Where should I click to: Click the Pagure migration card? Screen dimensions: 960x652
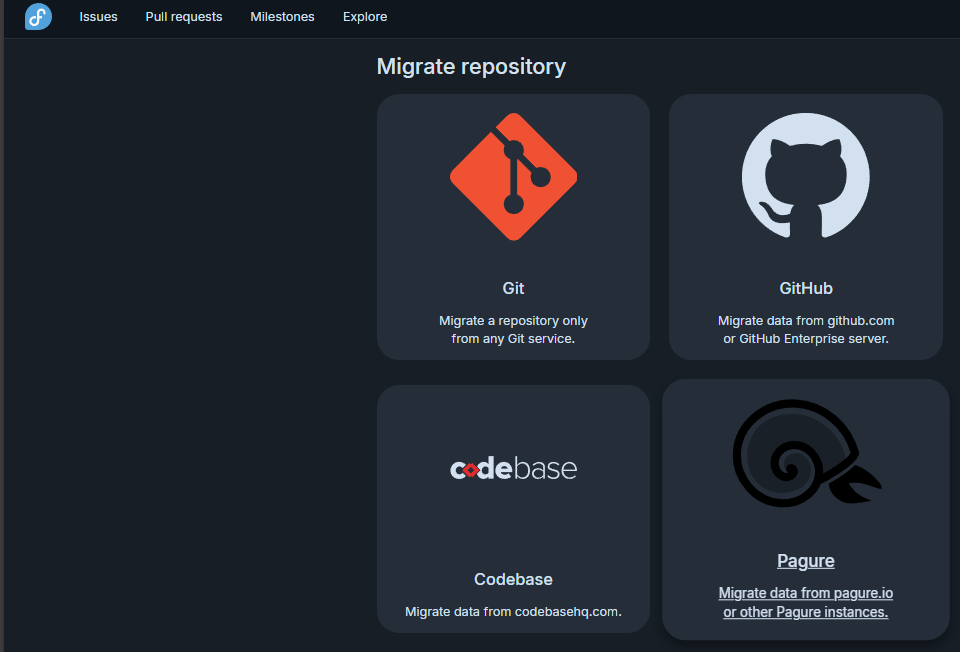click(x=805, y=509)
